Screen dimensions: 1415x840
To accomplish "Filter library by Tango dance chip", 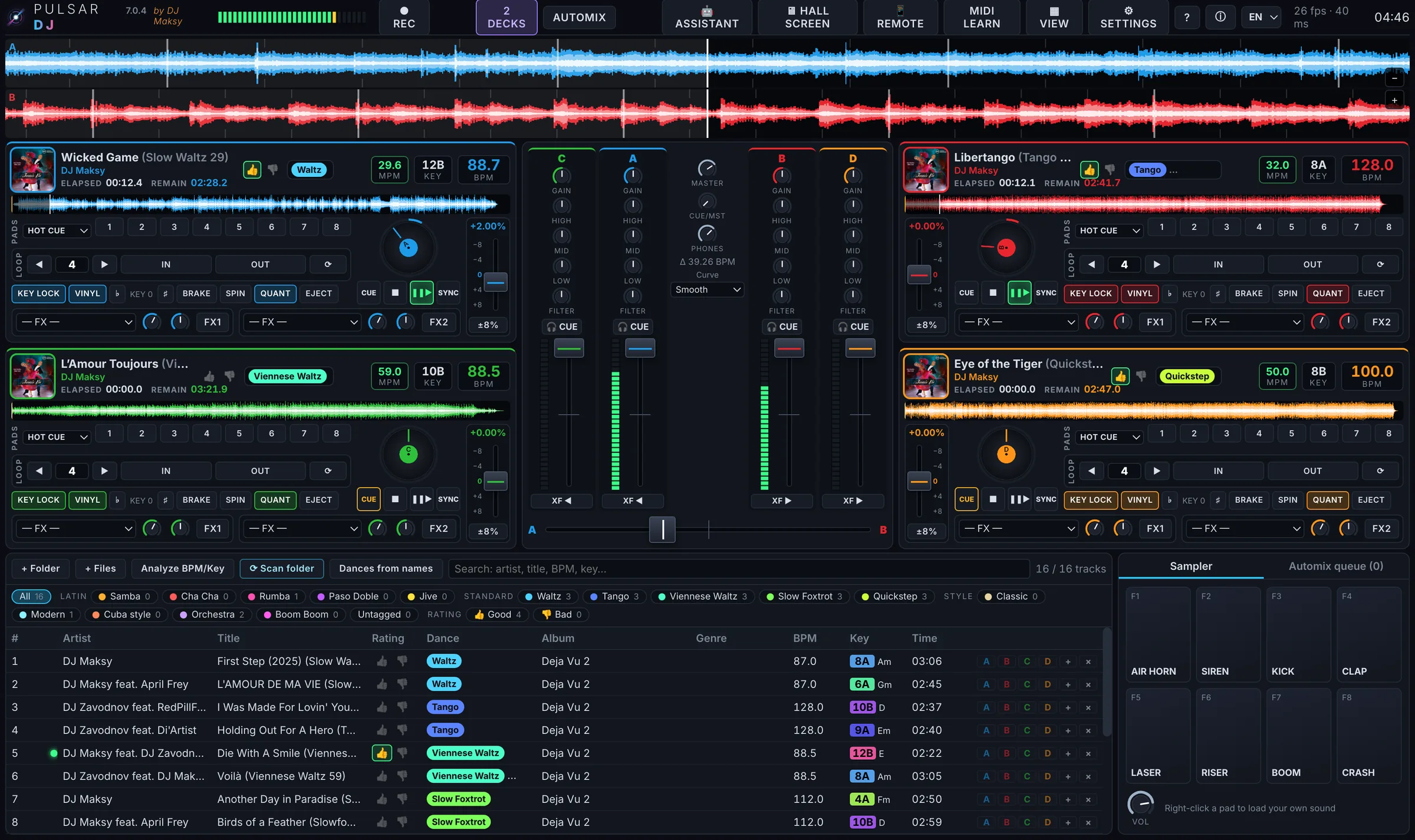I will [614, 597].
